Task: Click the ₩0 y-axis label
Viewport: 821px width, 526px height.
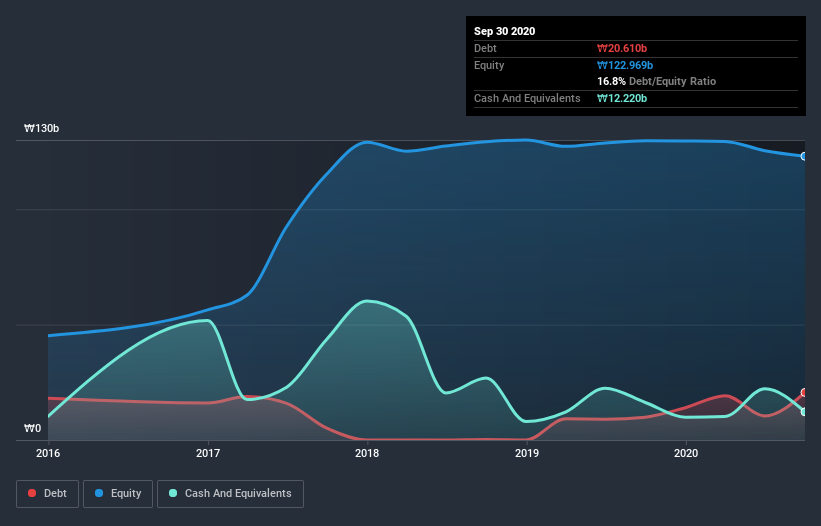Action: [32, 428]
